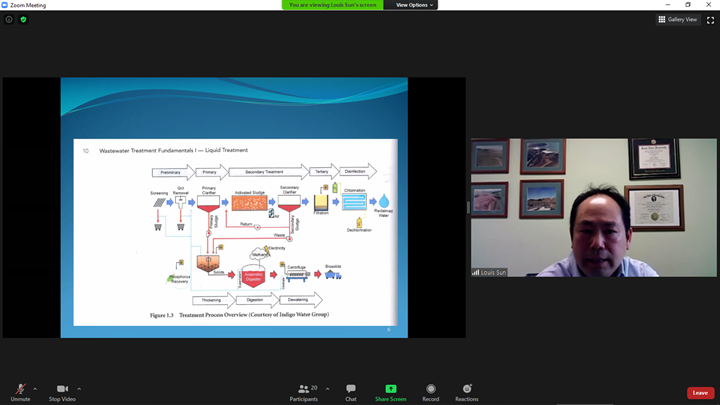Select Louis Sun's video thumbnail

[594, 208]
